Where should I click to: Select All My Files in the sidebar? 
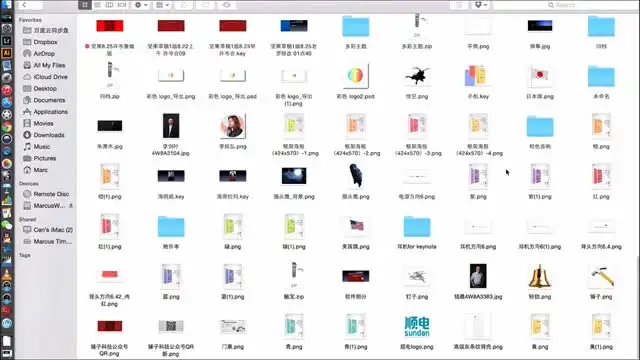pyautogui.click(x=49, y=65)
